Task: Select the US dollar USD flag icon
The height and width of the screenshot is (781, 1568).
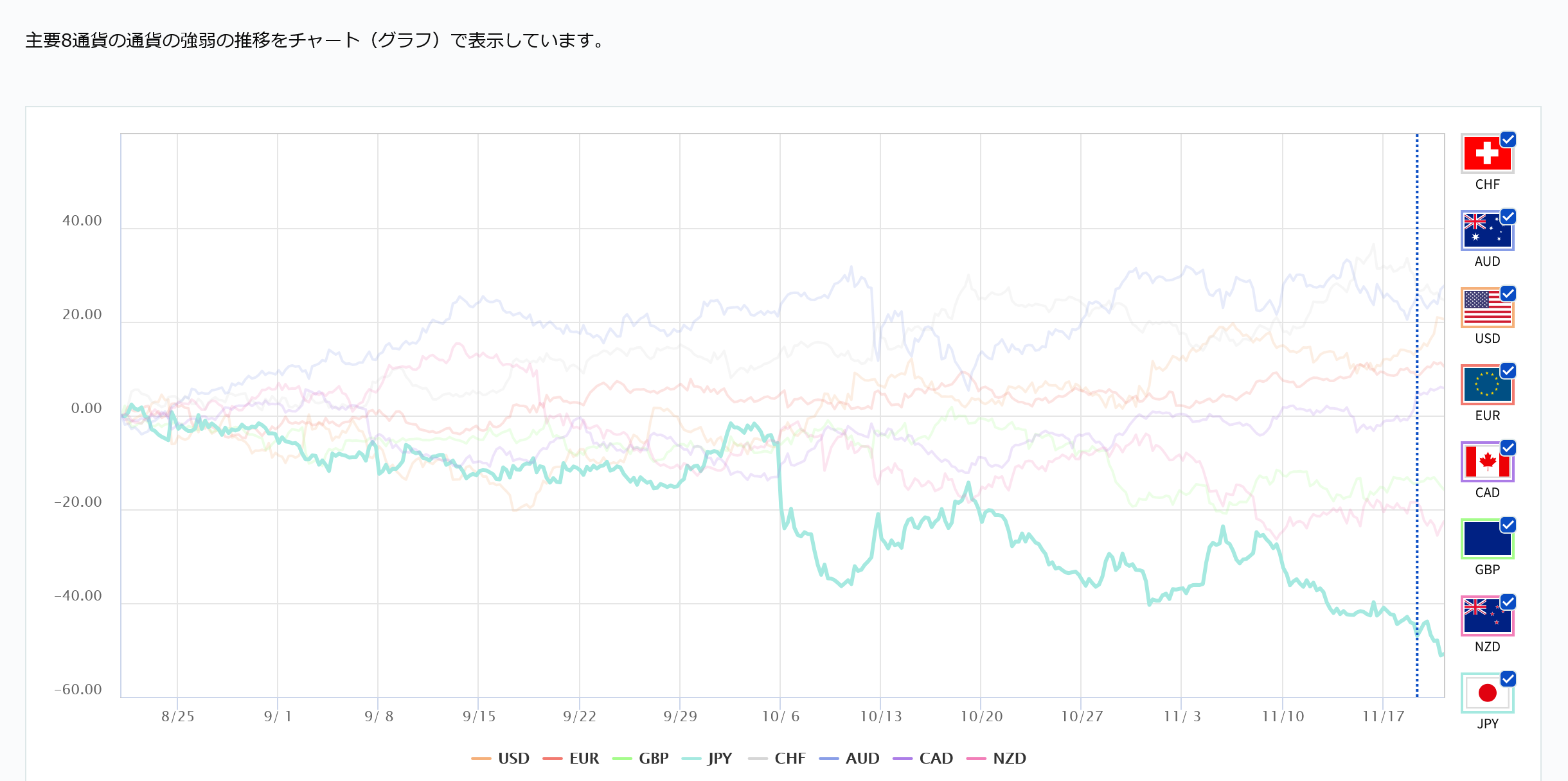Action: (1486, 308)
